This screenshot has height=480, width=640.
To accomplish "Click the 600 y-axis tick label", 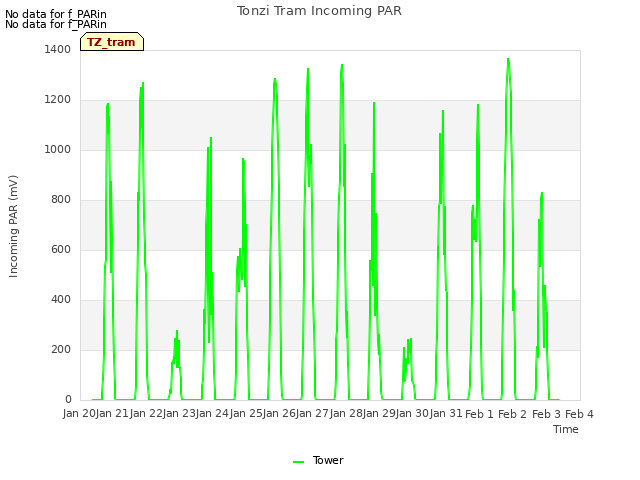I will (x=61, y=249).
